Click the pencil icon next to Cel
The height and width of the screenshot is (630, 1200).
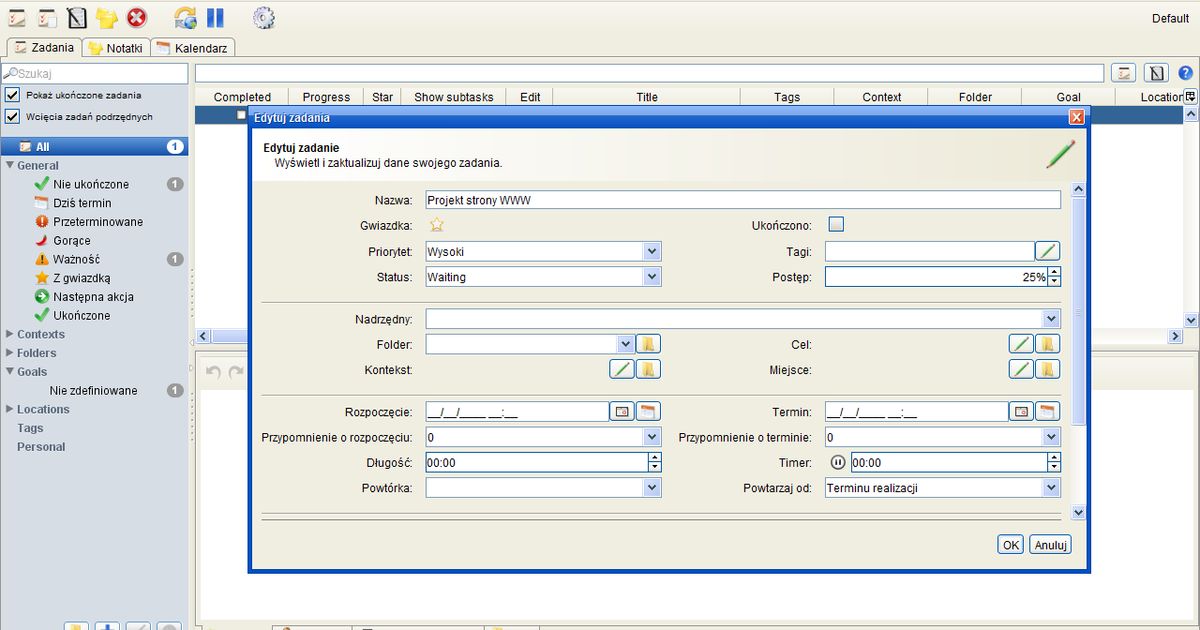pos(1020,343)
